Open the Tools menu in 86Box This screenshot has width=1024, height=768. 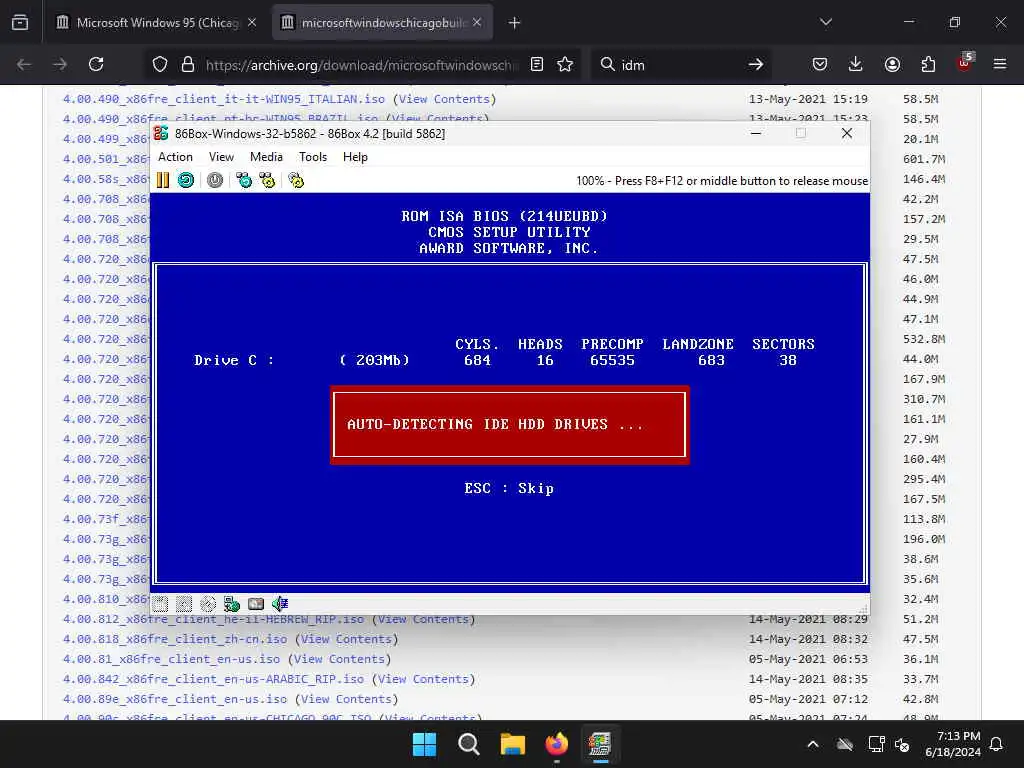[x=313, y=157]
